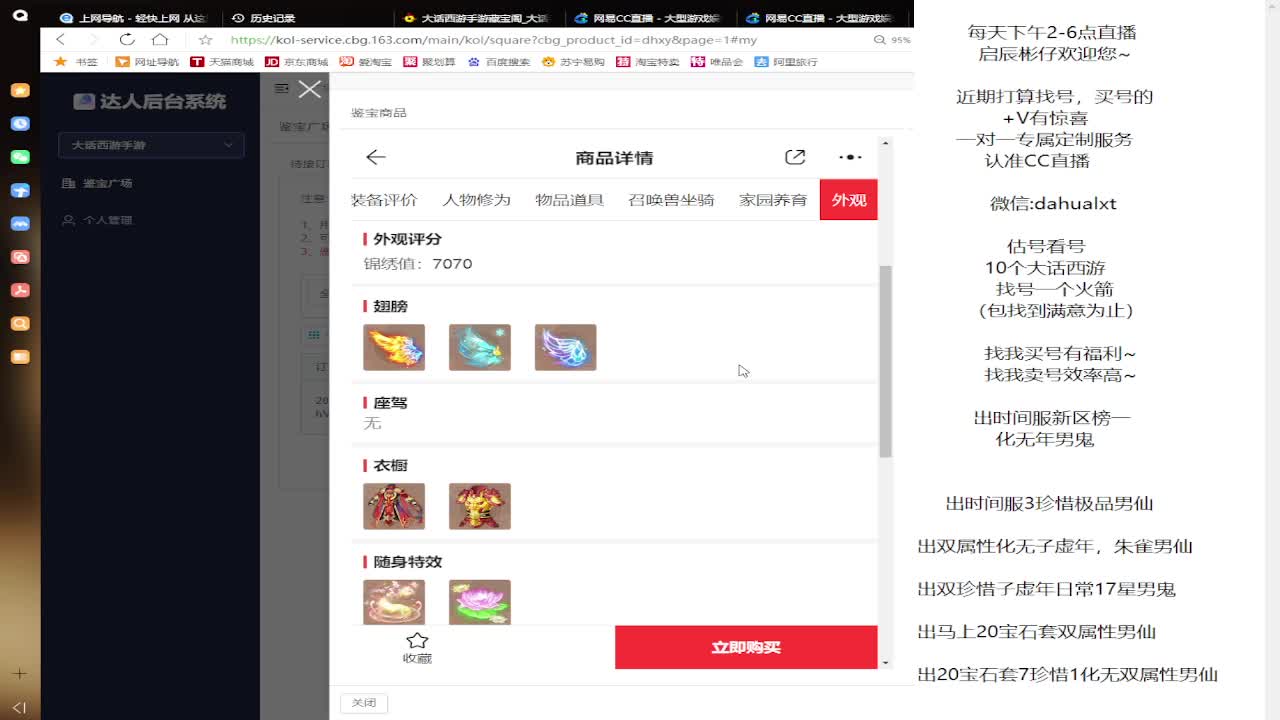Select the teal wings thumbnail
The image size is (1280, 720).
(480, 347)
